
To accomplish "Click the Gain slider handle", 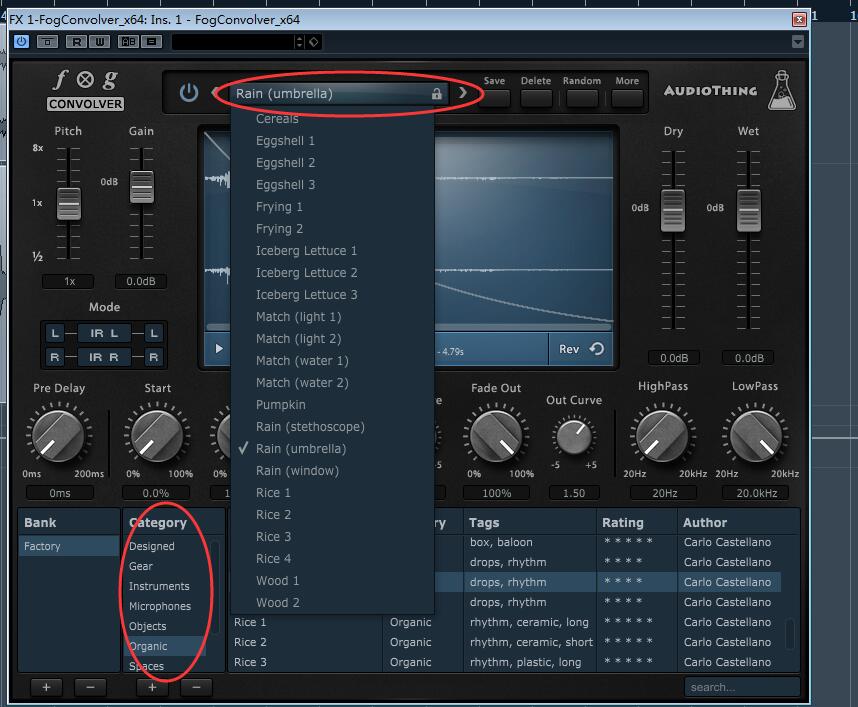I will tap(142, 186).
